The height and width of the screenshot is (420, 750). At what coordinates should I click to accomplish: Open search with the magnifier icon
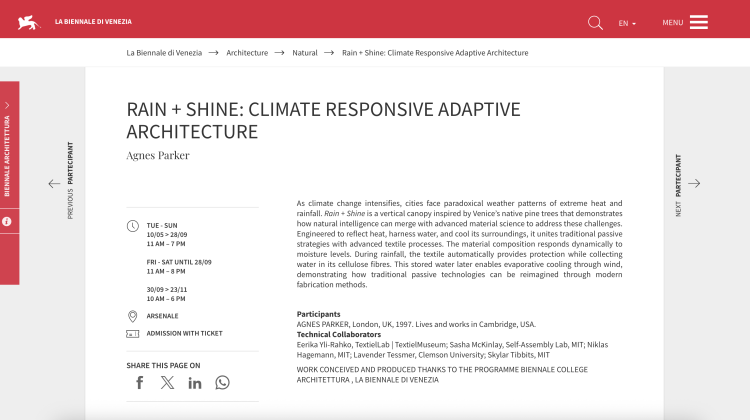tap(595, 22)
